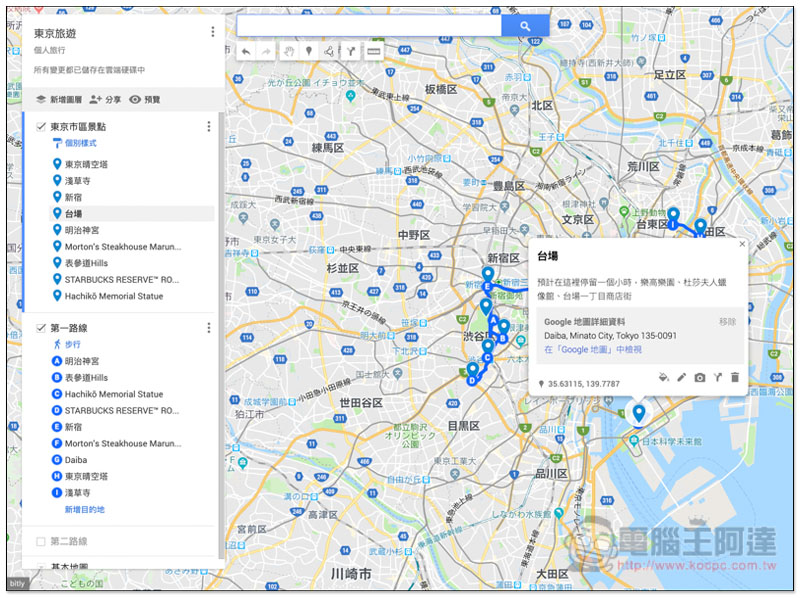Open 在「Google 地圖」中檢視 link
Viewport: 800px width, 598px height.
tap(593, 350)
